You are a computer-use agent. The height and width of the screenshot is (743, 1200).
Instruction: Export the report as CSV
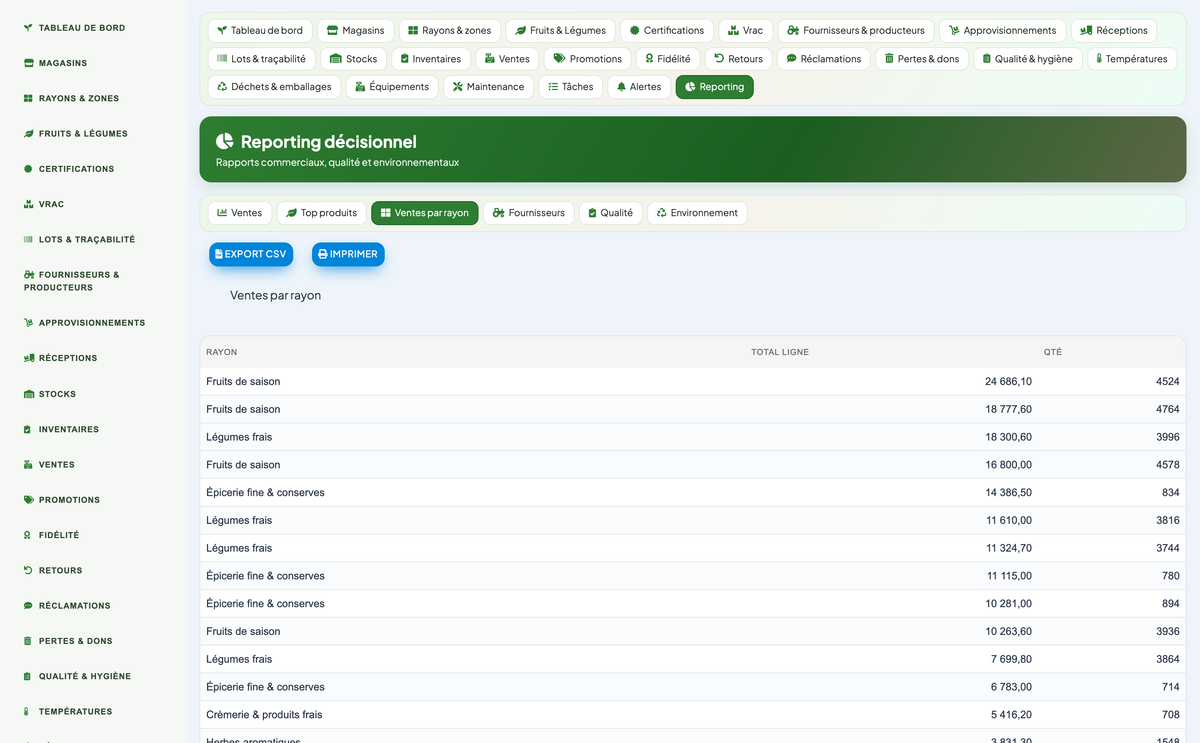click(x=251, y=255)
